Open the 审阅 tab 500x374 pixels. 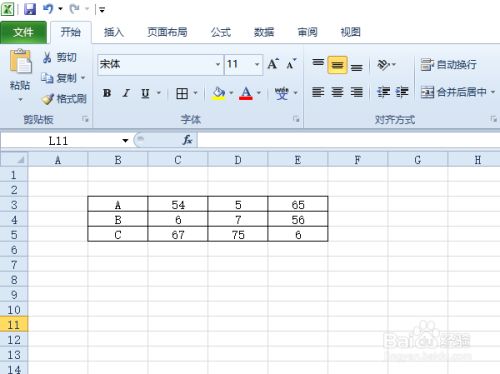[307, 32]
